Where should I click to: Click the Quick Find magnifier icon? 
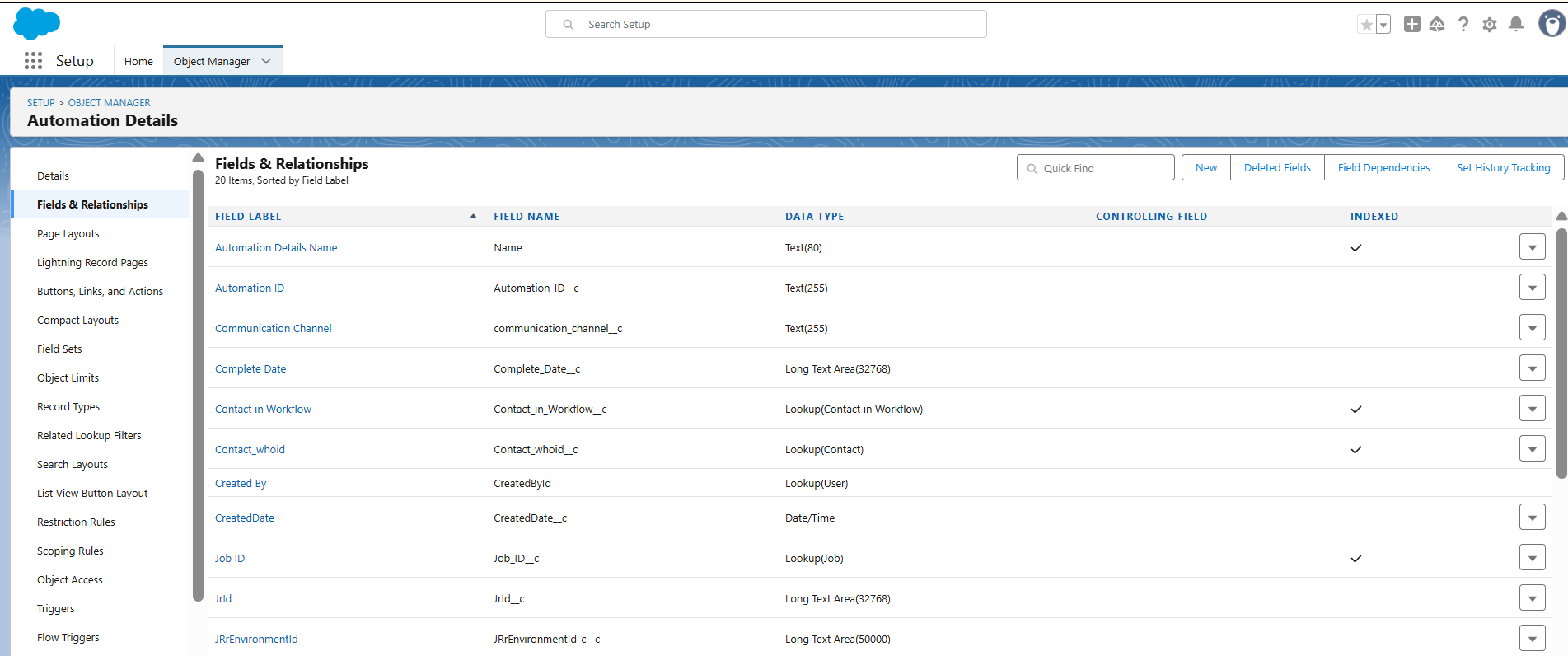(1032, 168)
